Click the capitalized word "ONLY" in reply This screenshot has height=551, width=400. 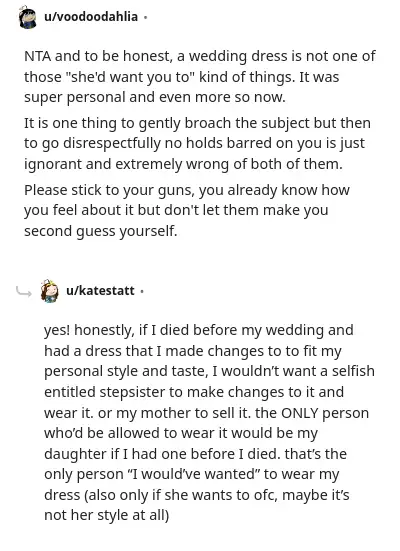coord(300,413)
